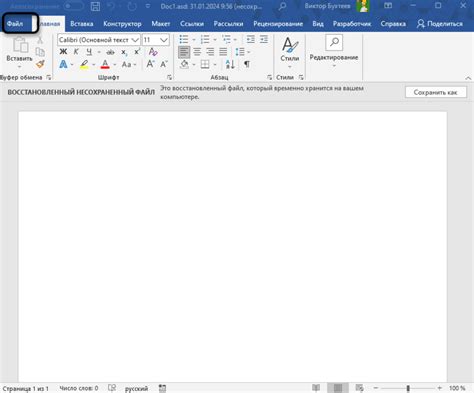The width and height of the screenshot is (474, 393).
Task: Justify the text
Action: [x=223, y=52]
